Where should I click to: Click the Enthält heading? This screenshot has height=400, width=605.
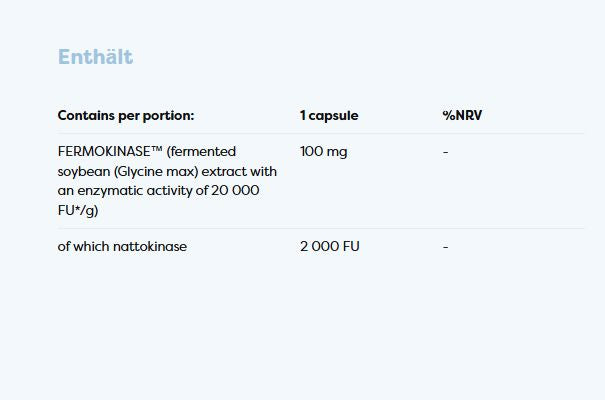[x=95, y=57]
